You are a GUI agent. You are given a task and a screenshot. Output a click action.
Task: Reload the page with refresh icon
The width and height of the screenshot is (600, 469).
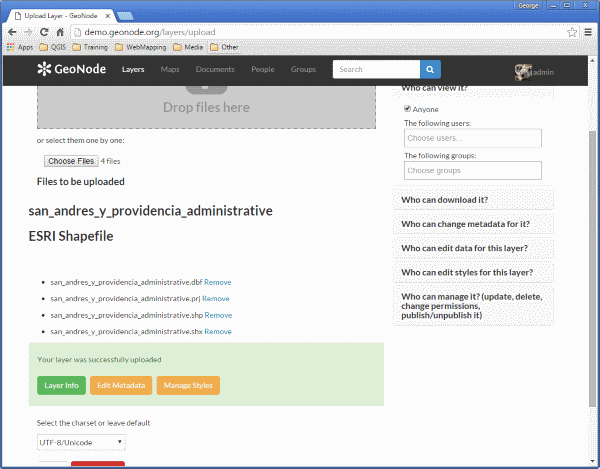[44, 32]
